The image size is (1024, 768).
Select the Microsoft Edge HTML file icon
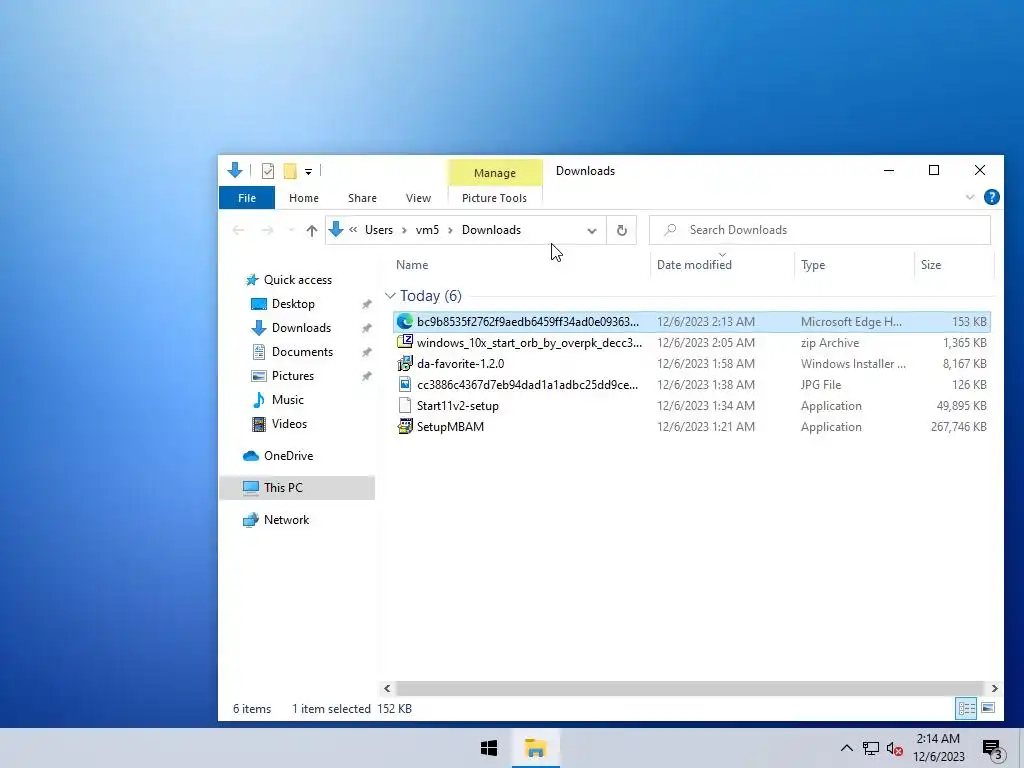pyautogui.click(x=405, y=321)
